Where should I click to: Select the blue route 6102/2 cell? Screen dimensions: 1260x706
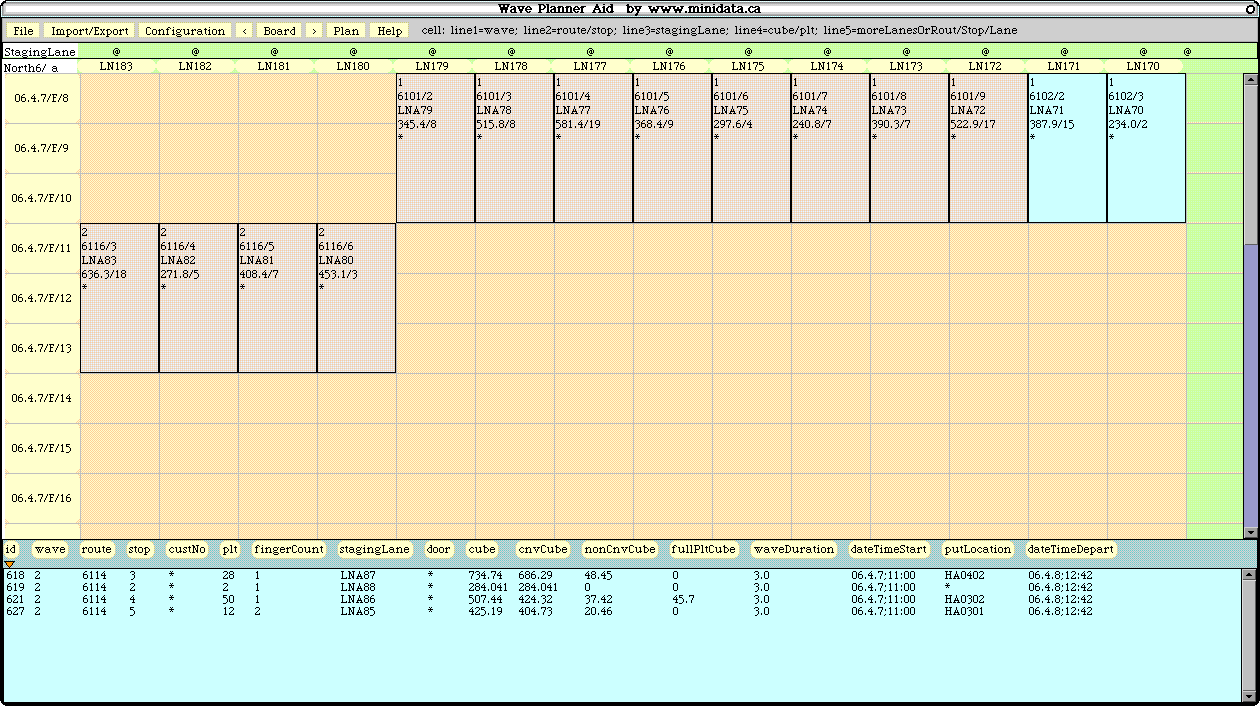1067,148
